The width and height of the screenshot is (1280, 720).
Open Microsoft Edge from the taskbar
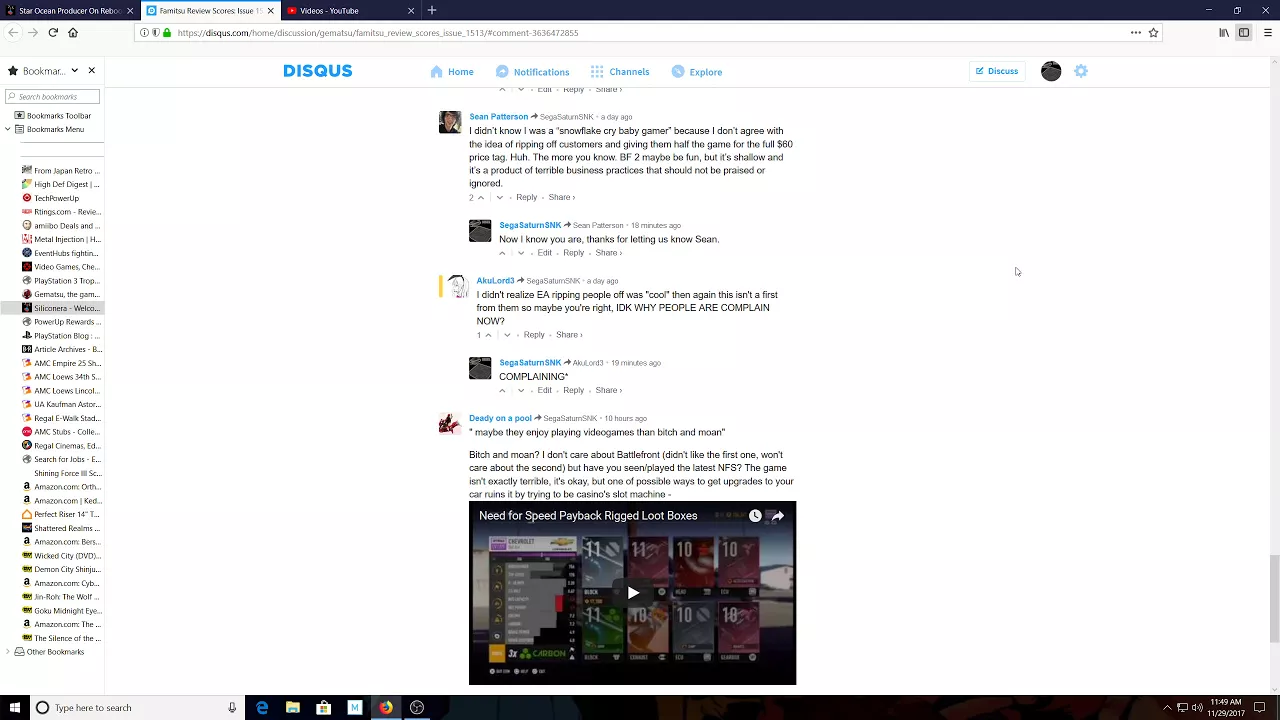pos(262,708)
